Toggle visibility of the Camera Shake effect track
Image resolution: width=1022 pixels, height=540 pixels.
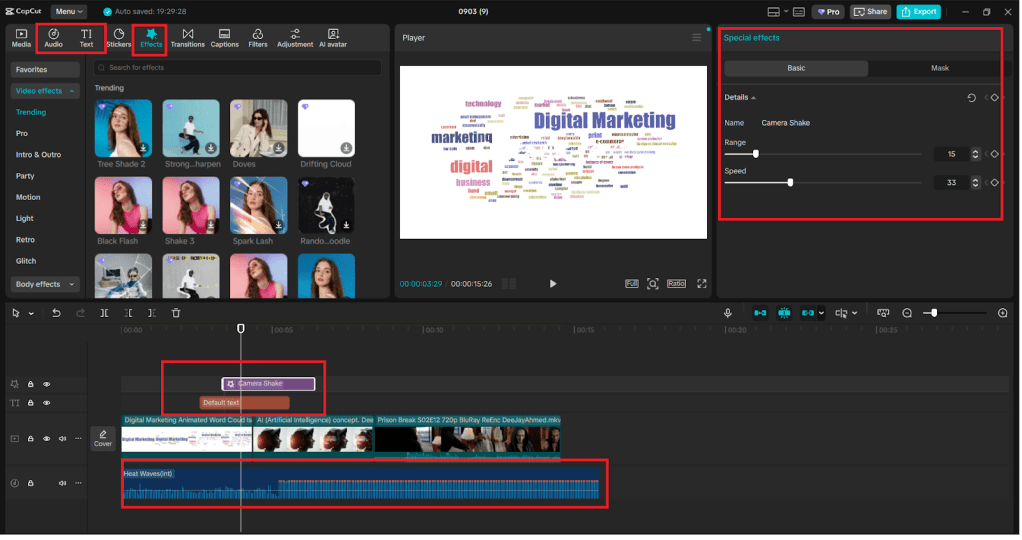click(46, 384)
